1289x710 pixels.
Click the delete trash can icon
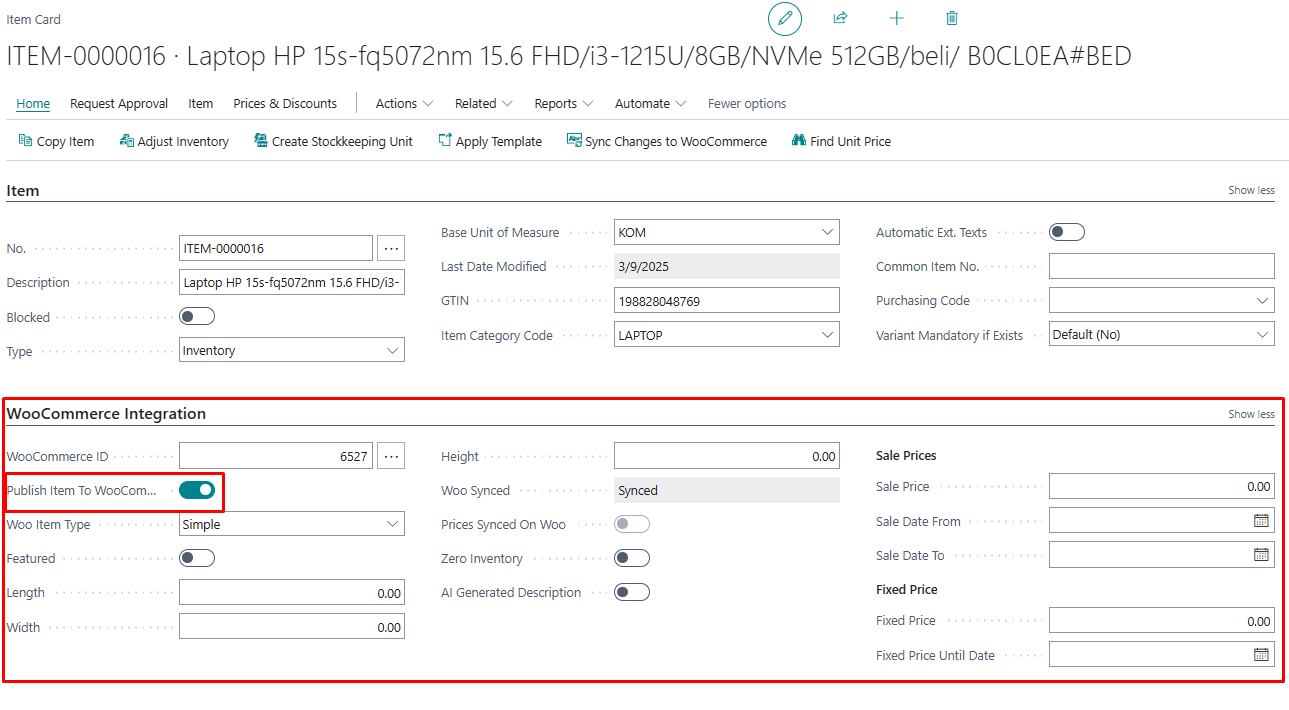pos(952,18)
